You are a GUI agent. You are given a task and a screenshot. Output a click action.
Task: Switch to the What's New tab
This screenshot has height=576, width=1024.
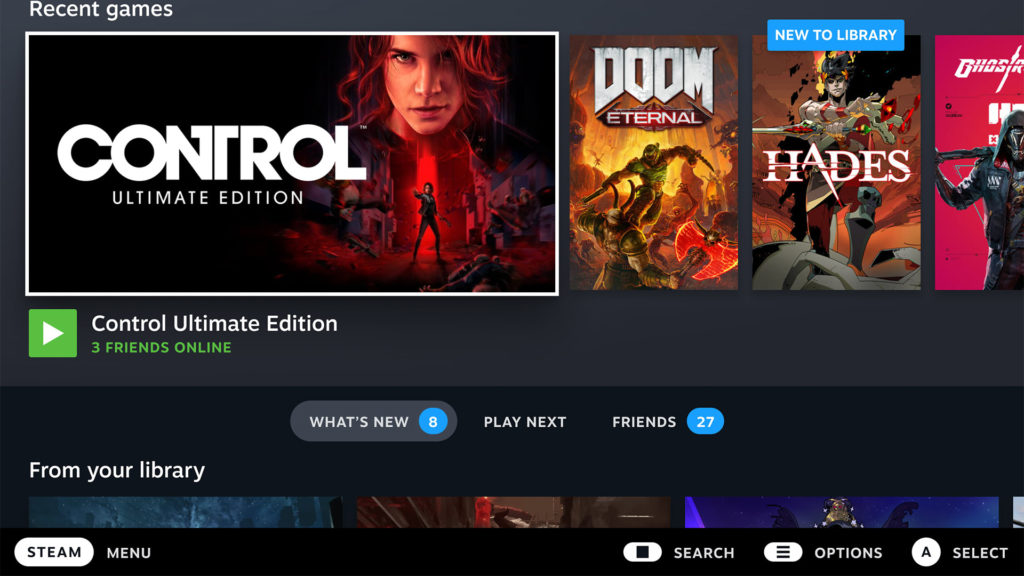(x=374, y=421)
